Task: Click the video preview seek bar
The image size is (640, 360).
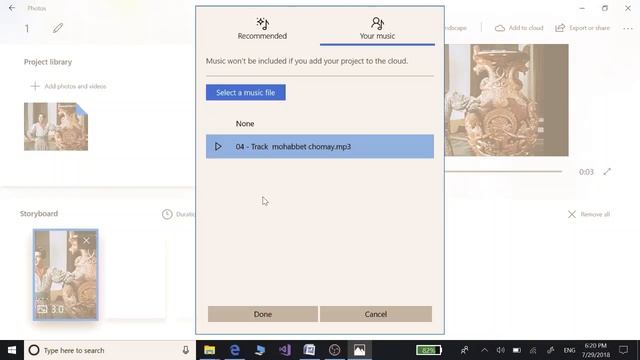Action: [x=503, y=172]
